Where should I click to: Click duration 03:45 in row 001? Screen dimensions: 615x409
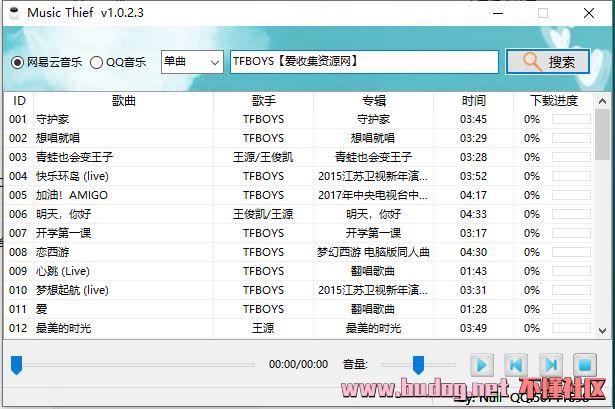tap(473, 119)
